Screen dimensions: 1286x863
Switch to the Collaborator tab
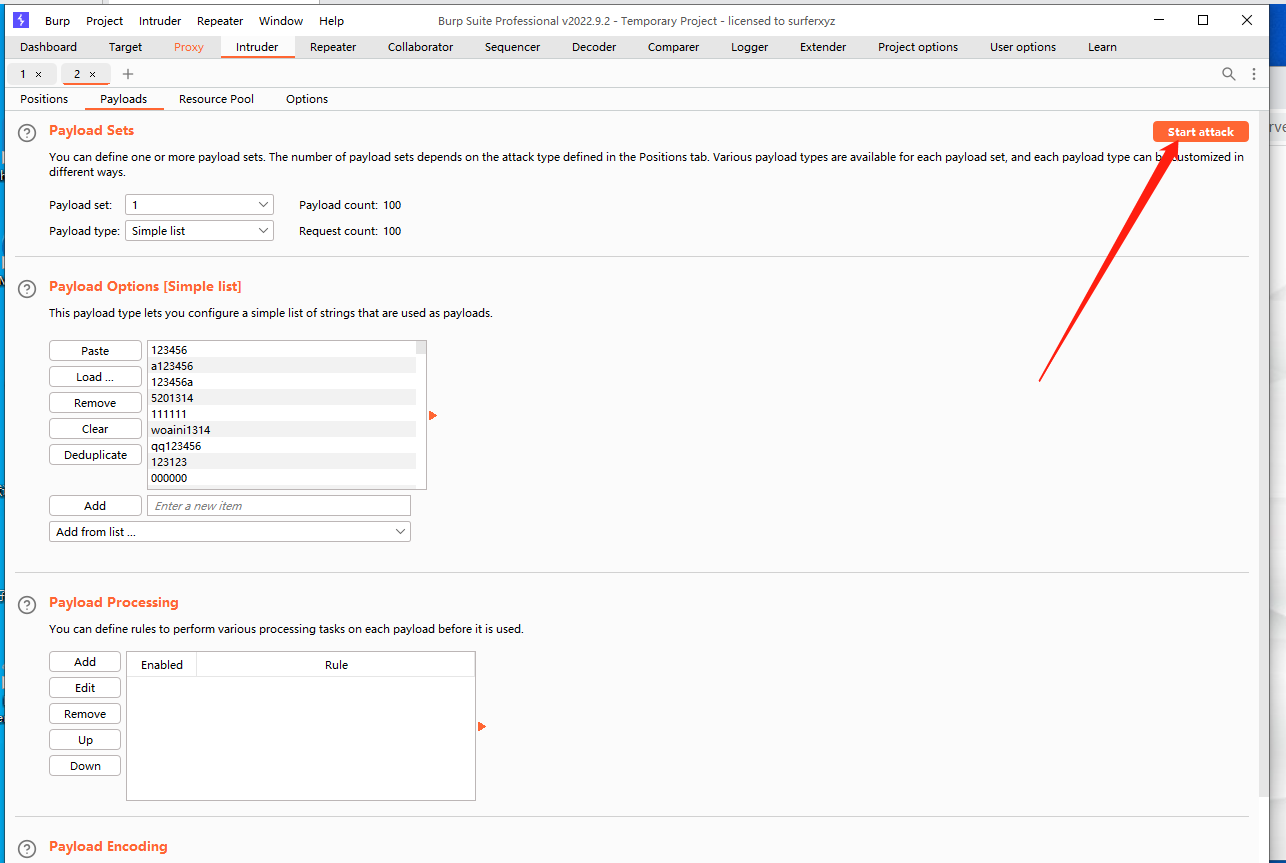[x=420, y=47]
